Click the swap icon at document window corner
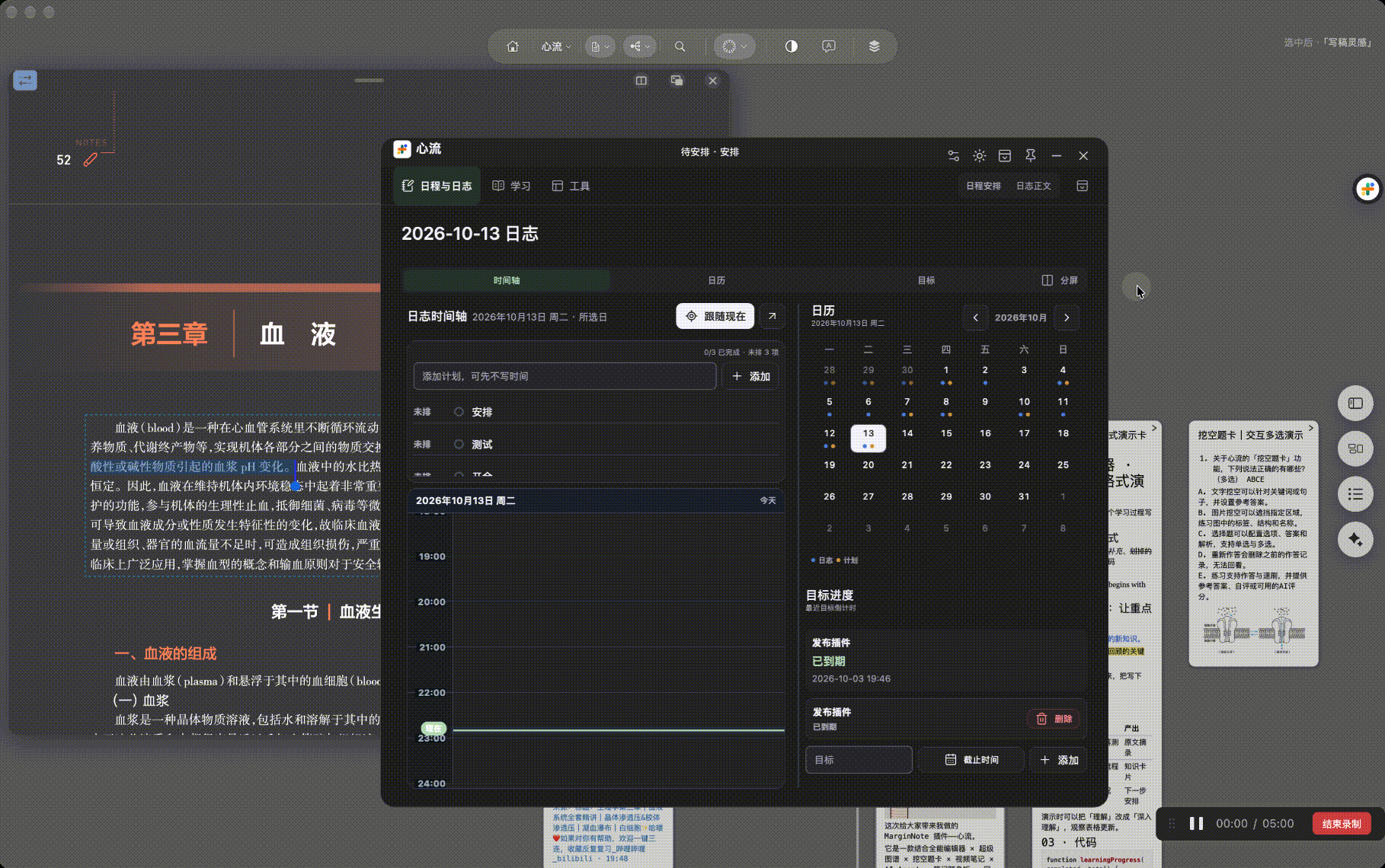The height and width of the screenshot is (868, 1385). (x=25, y=80)
